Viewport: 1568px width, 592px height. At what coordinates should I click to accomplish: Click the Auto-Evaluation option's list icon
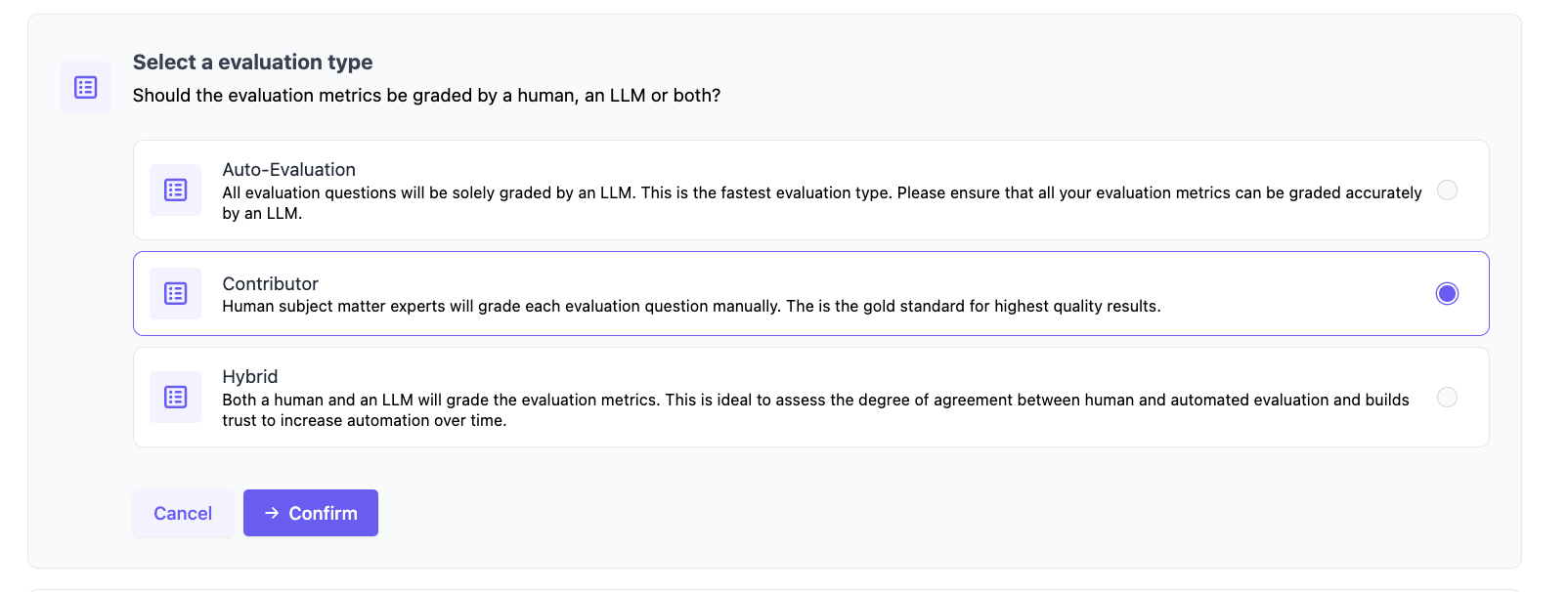(x=175, y=190)
